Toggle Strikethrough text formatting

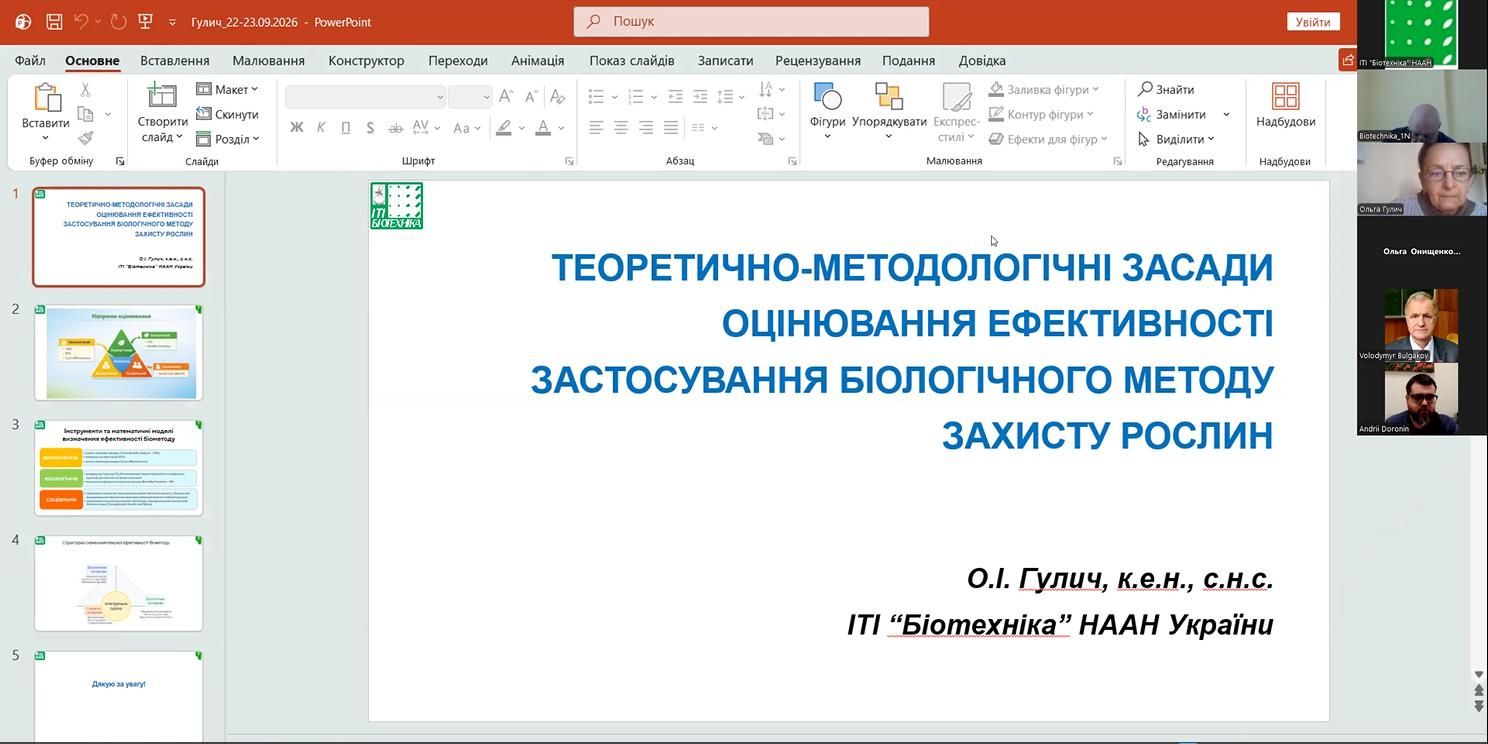tap(395, 127)
